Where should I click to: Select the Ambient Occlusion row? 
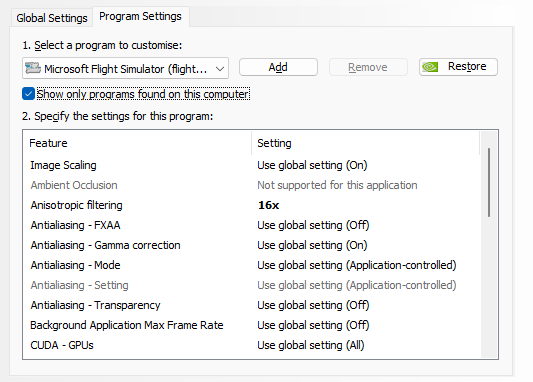point(252,185)
